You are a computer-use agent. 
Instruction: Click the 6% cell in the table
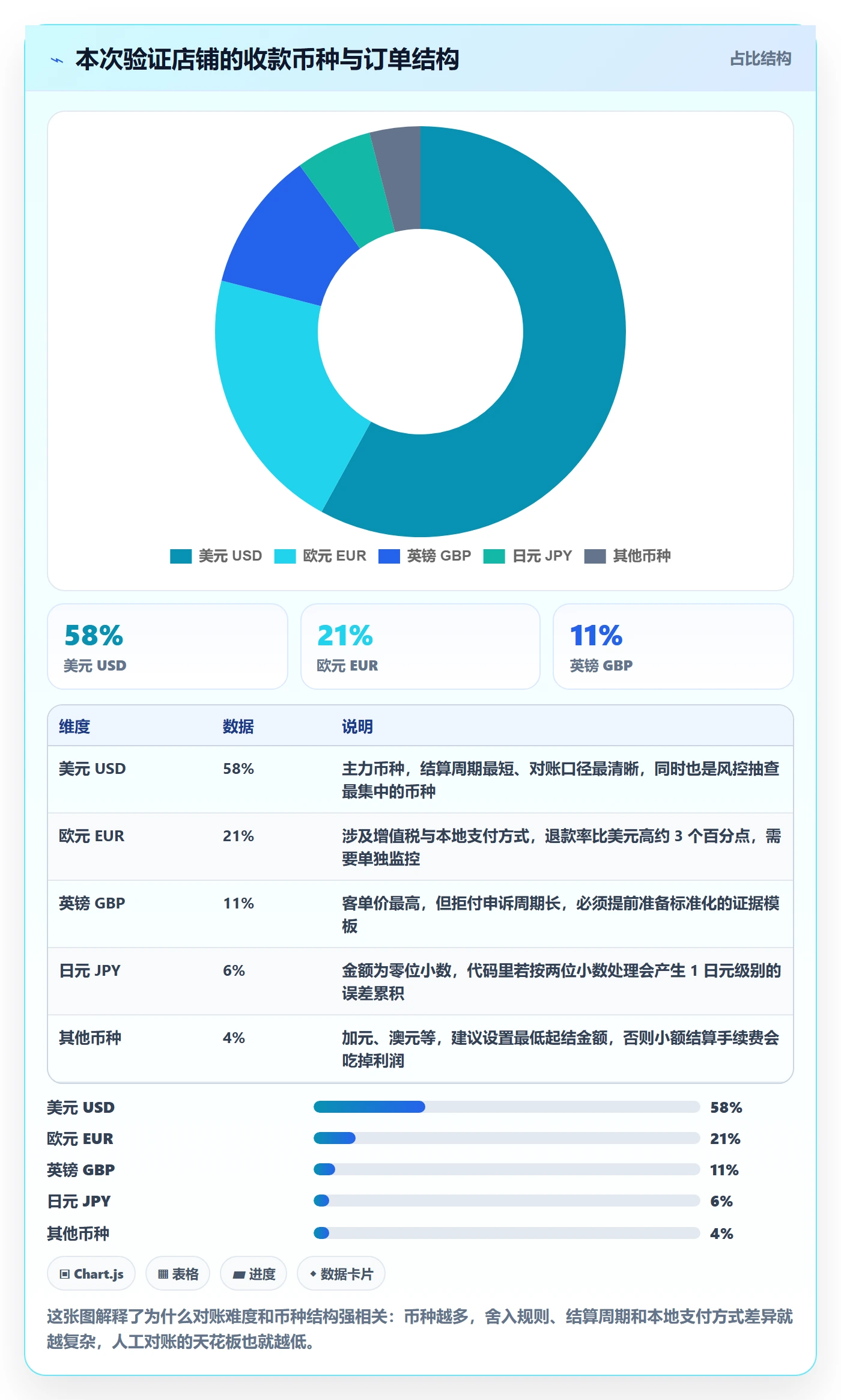pyautogui.click(x=234, y=970)
